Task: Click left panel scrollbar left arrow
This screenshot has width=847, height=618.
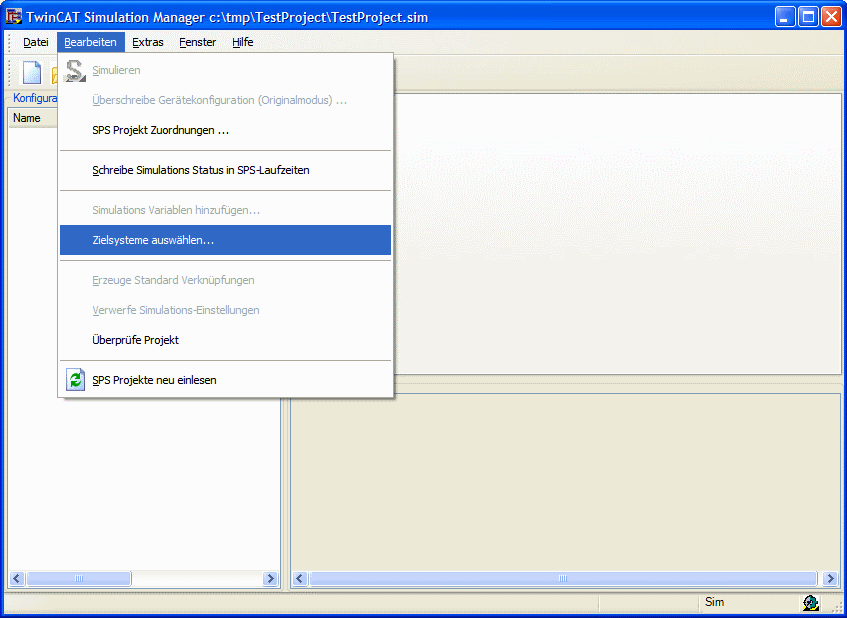Action: [17, 579]
